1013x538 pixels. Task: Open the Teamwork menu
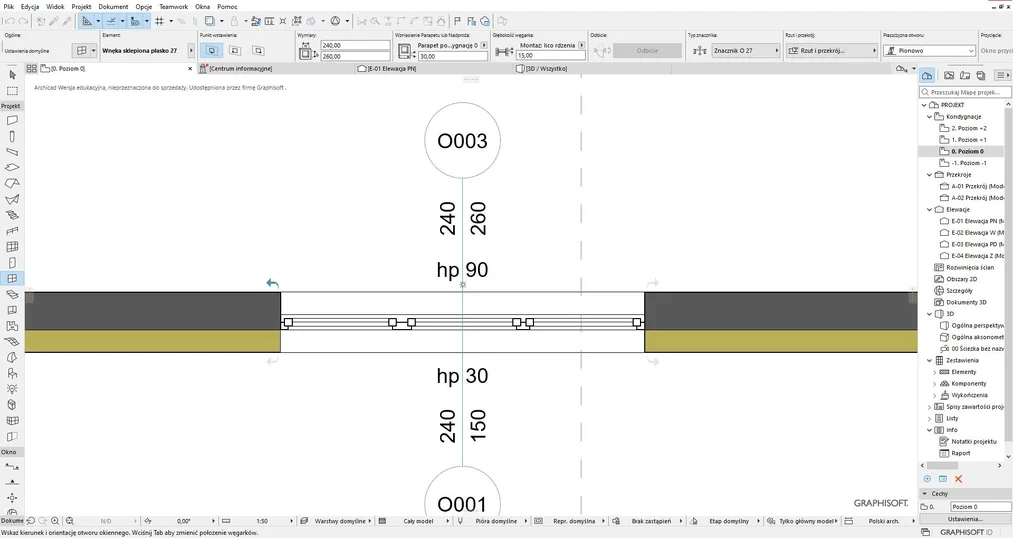[x=173, y=6]
